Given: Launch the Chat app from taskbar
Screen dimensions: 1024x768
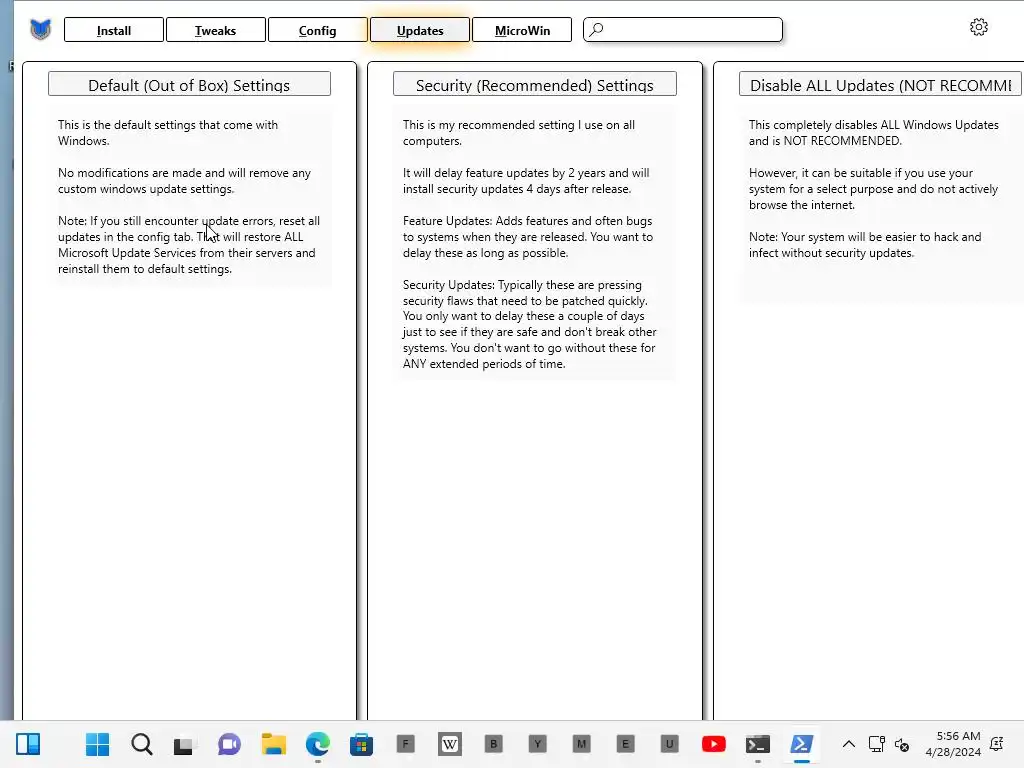Looking at the screenshot, I should (229, 744).
